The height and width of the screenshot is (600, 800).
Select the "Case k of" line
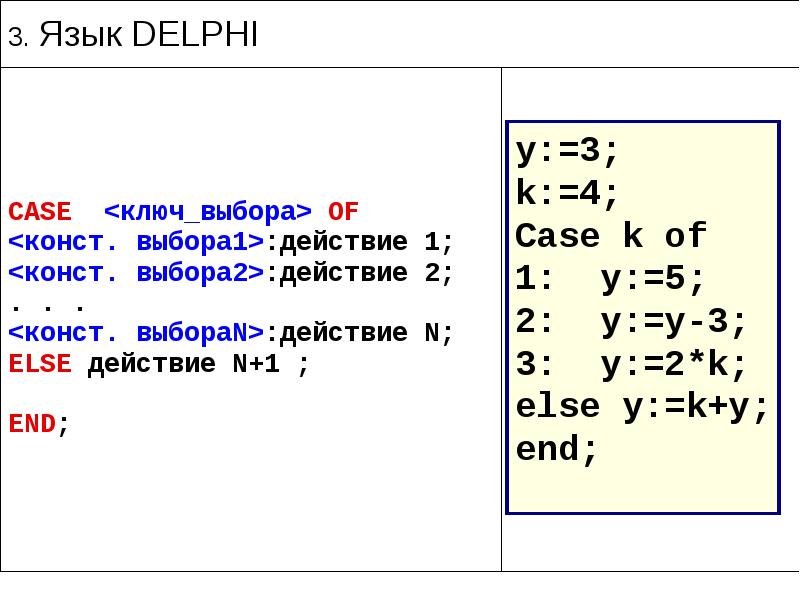click(x=611, y=236)
